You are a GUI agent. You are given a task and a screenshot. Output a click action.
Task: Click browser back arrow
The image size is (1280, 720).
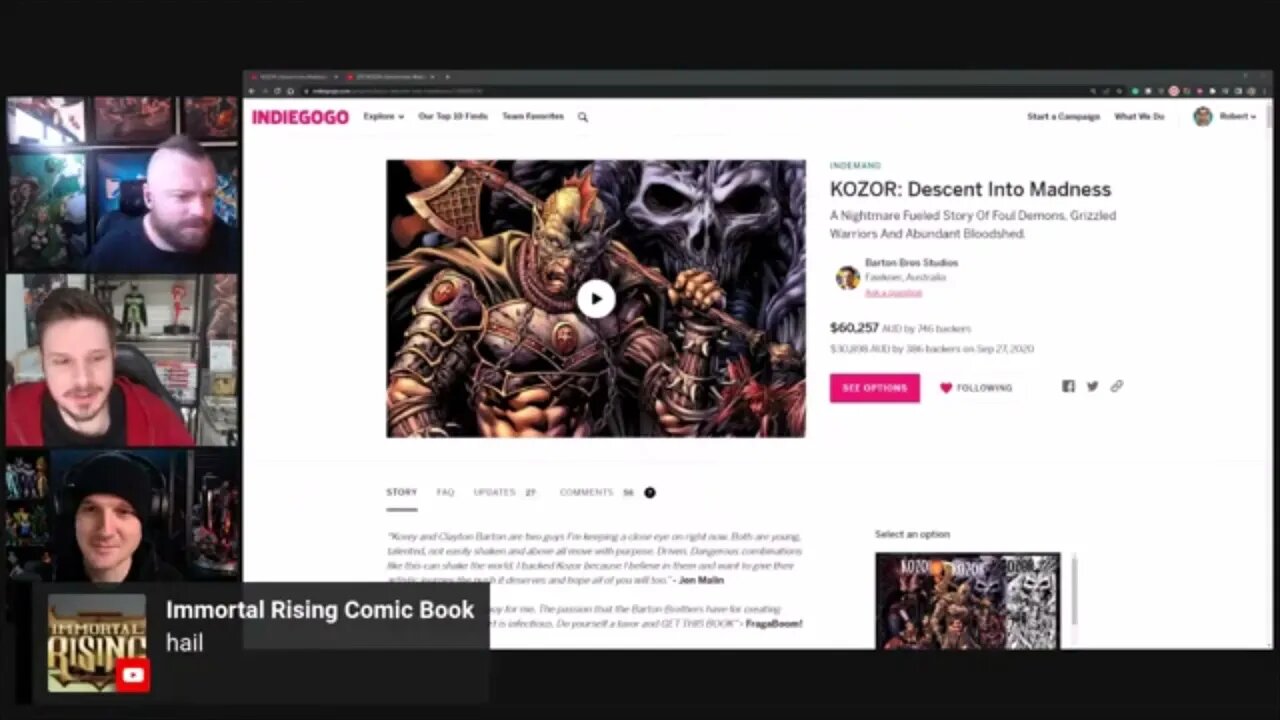(x=253, y=91)
